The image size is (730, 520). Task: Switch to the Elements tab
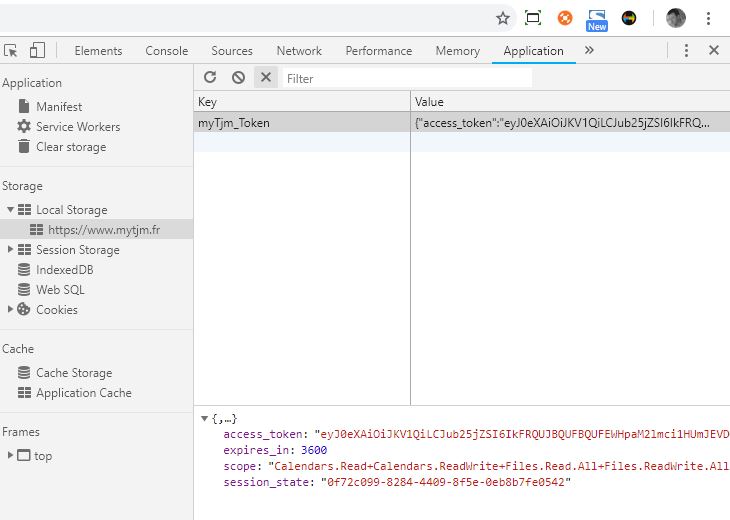(x=98, y=51)
